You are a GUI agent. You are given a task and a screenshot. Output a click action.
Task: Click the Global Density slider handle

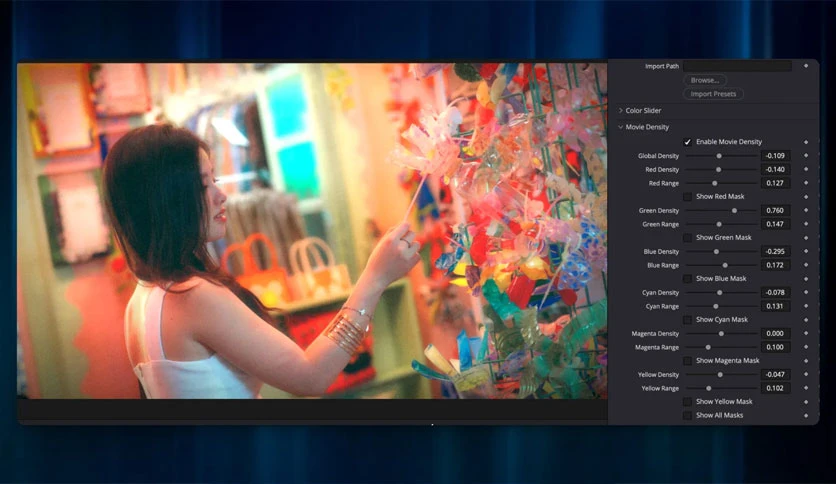click(x=719, y=156)
